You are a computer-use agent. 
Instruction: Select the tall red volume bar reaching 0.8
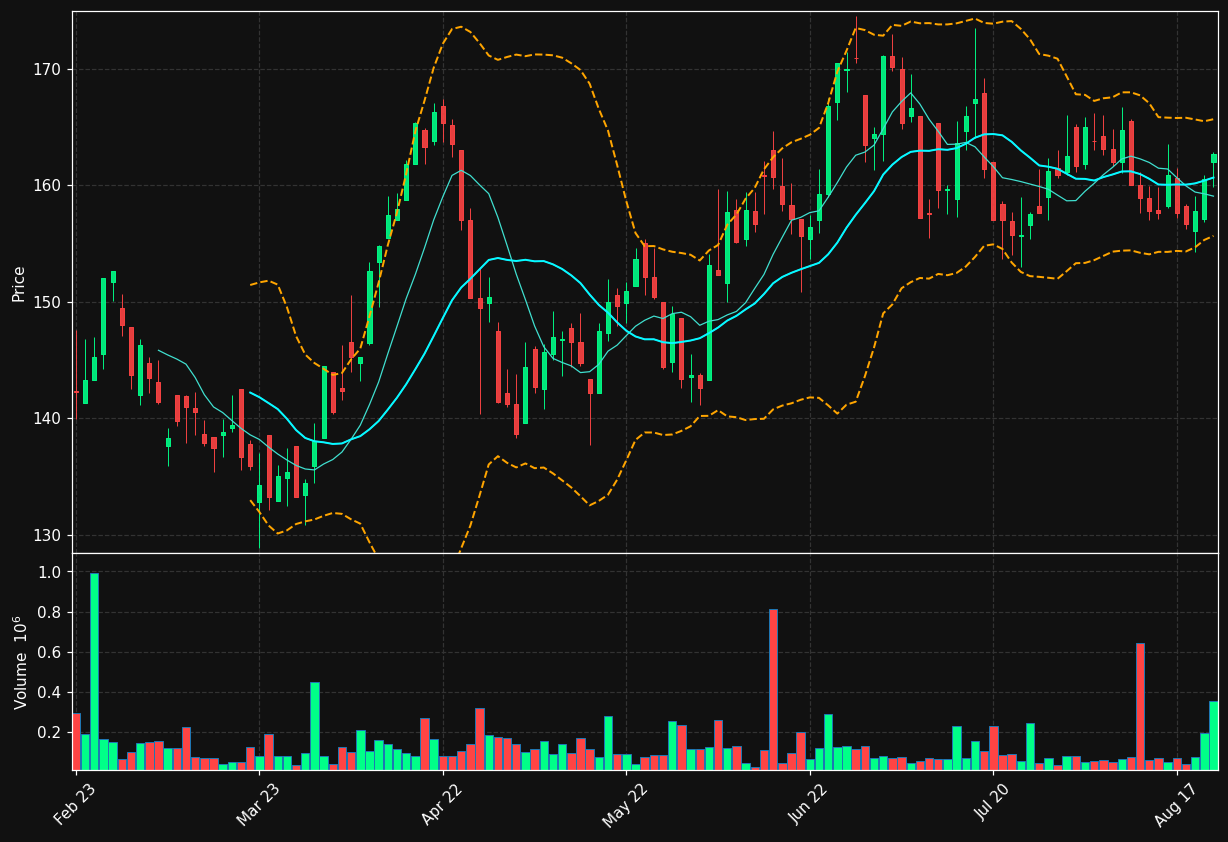coord(773,689)
